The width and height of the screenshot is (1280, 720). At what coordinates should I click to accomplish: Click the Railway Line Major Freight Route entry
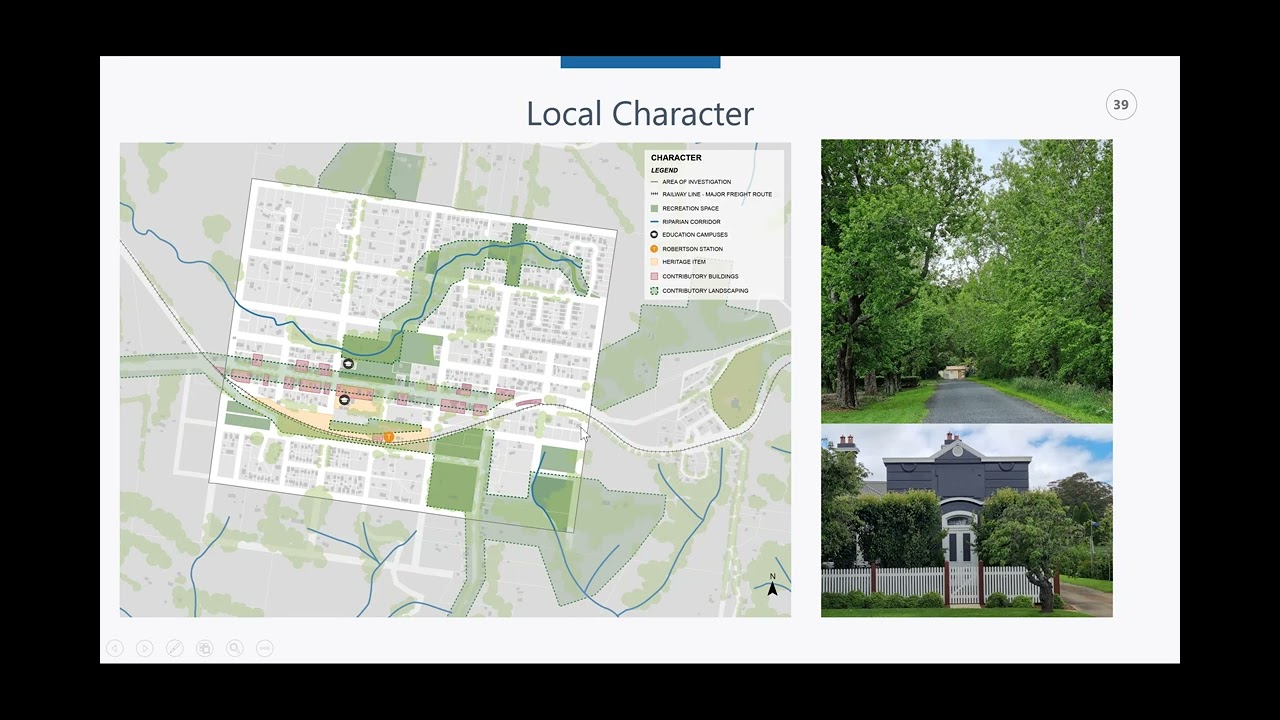(x=711, y=194)
